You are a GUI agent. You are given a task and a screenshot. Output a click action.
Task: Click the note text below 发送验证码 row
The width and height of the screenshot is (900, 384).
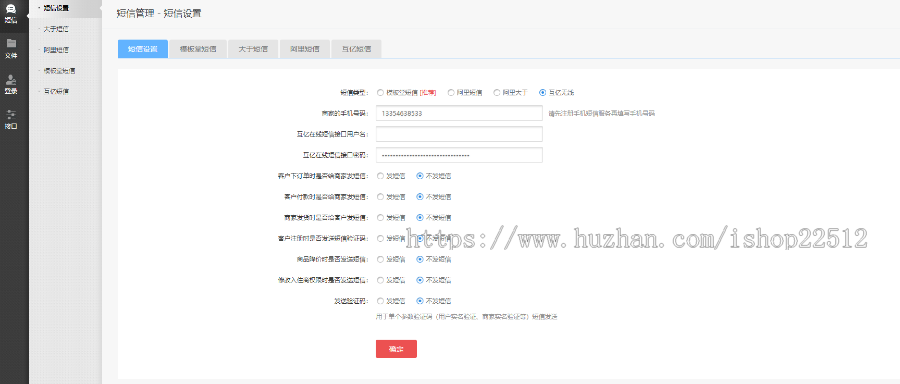(467, 316)
